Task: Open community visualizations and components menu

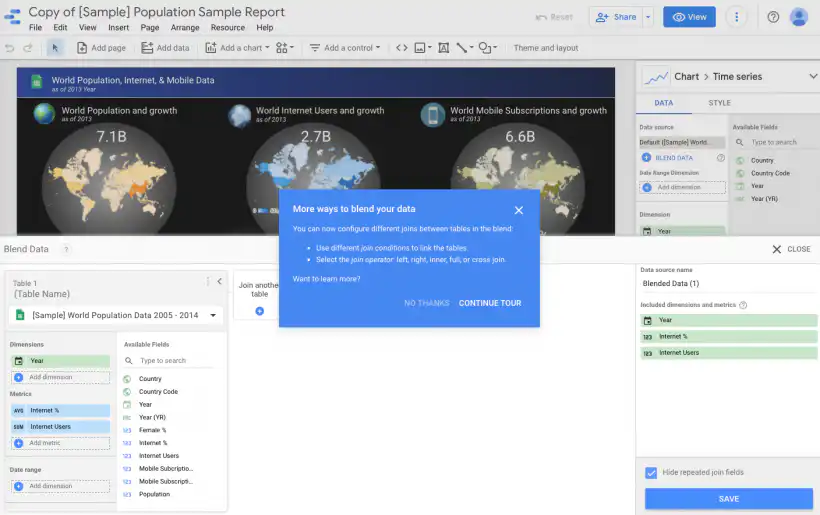Action: point(285,48)
